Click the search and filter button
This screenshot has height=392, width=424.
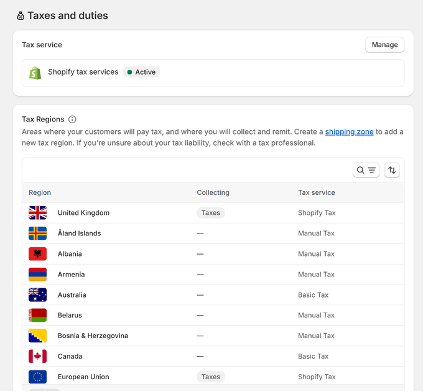coord(366,170)
